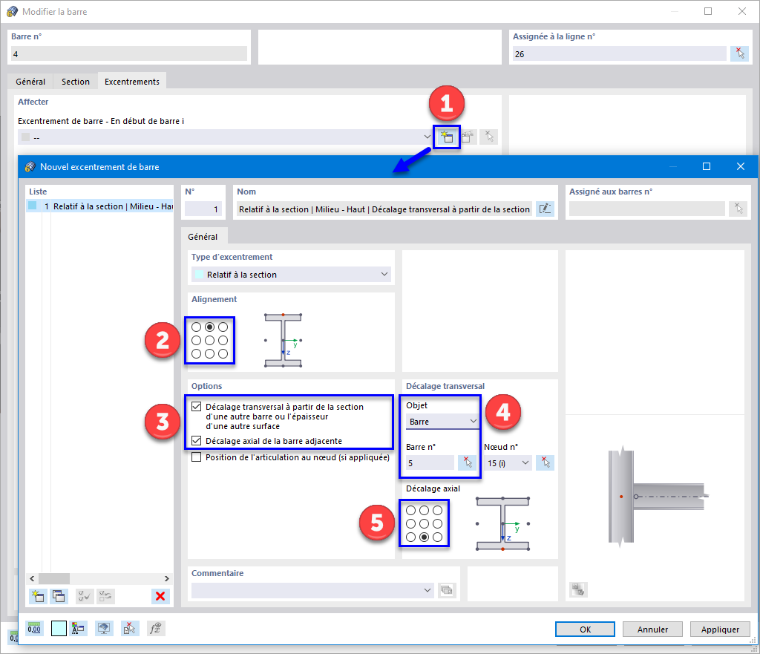This screenshot has width=760, height=654.
Task: Click pick eccentricity icon in the Excentrement de barre row
Action: point(489,137)
